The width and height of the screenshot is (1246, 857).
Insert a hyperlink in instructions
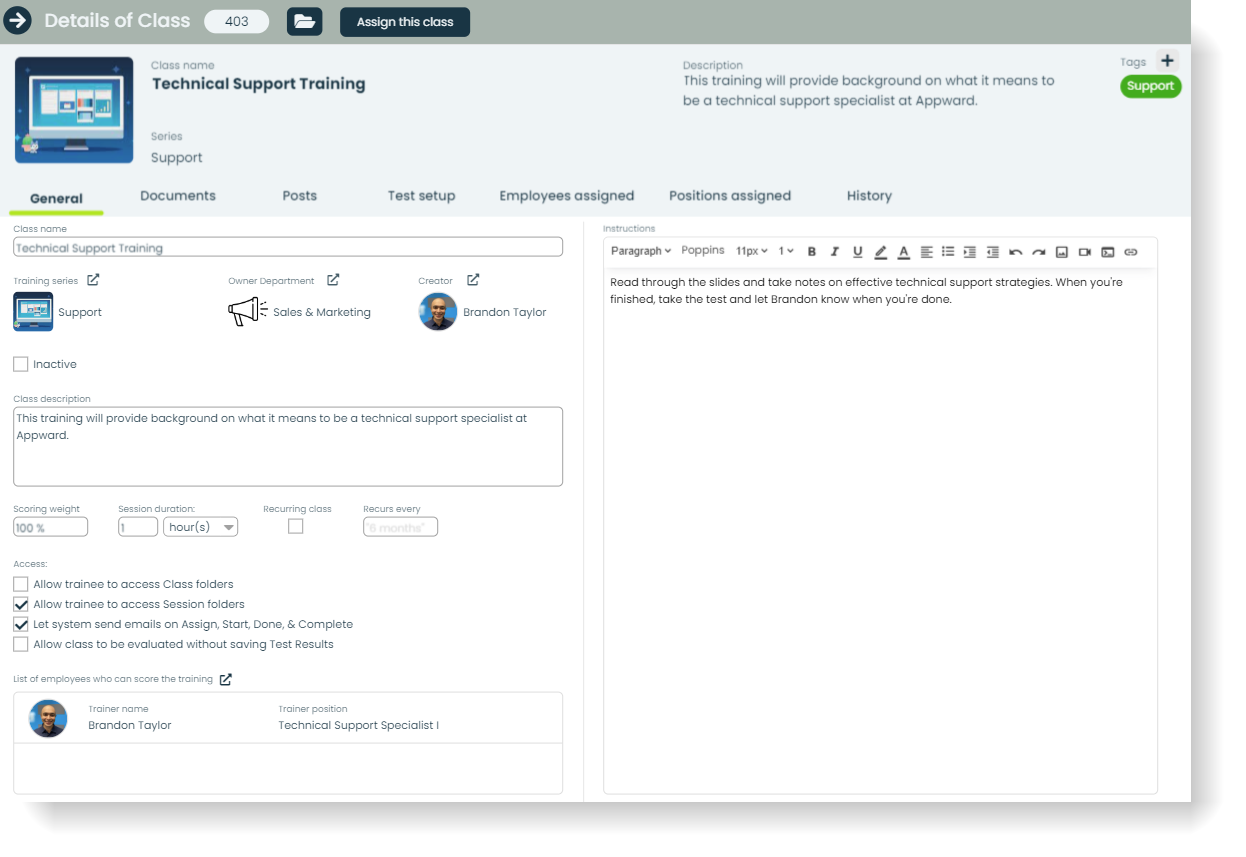1131,252
